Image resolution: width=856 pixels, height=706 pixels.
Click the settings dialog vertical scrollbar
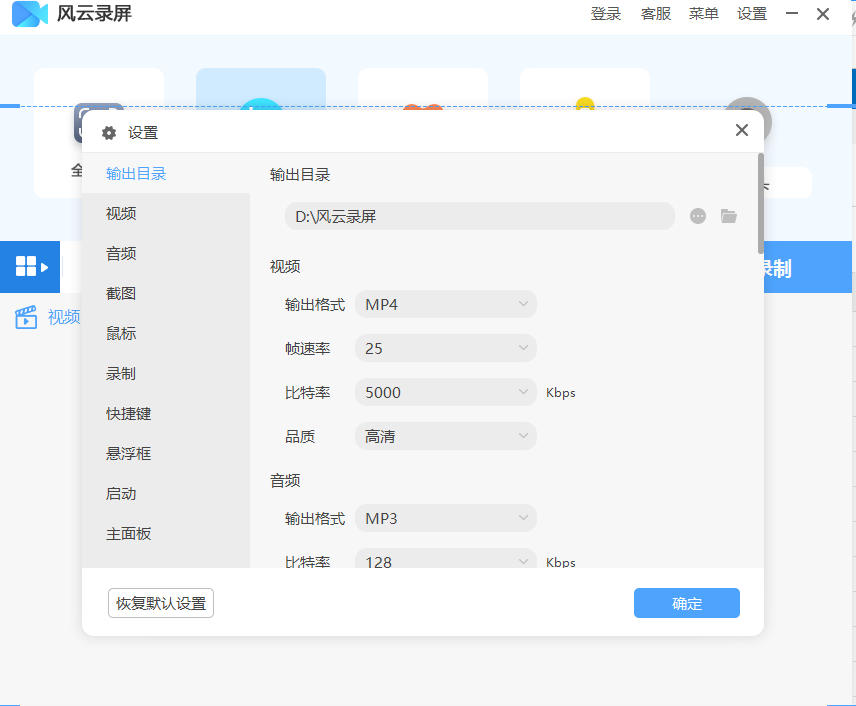point(760,203)
